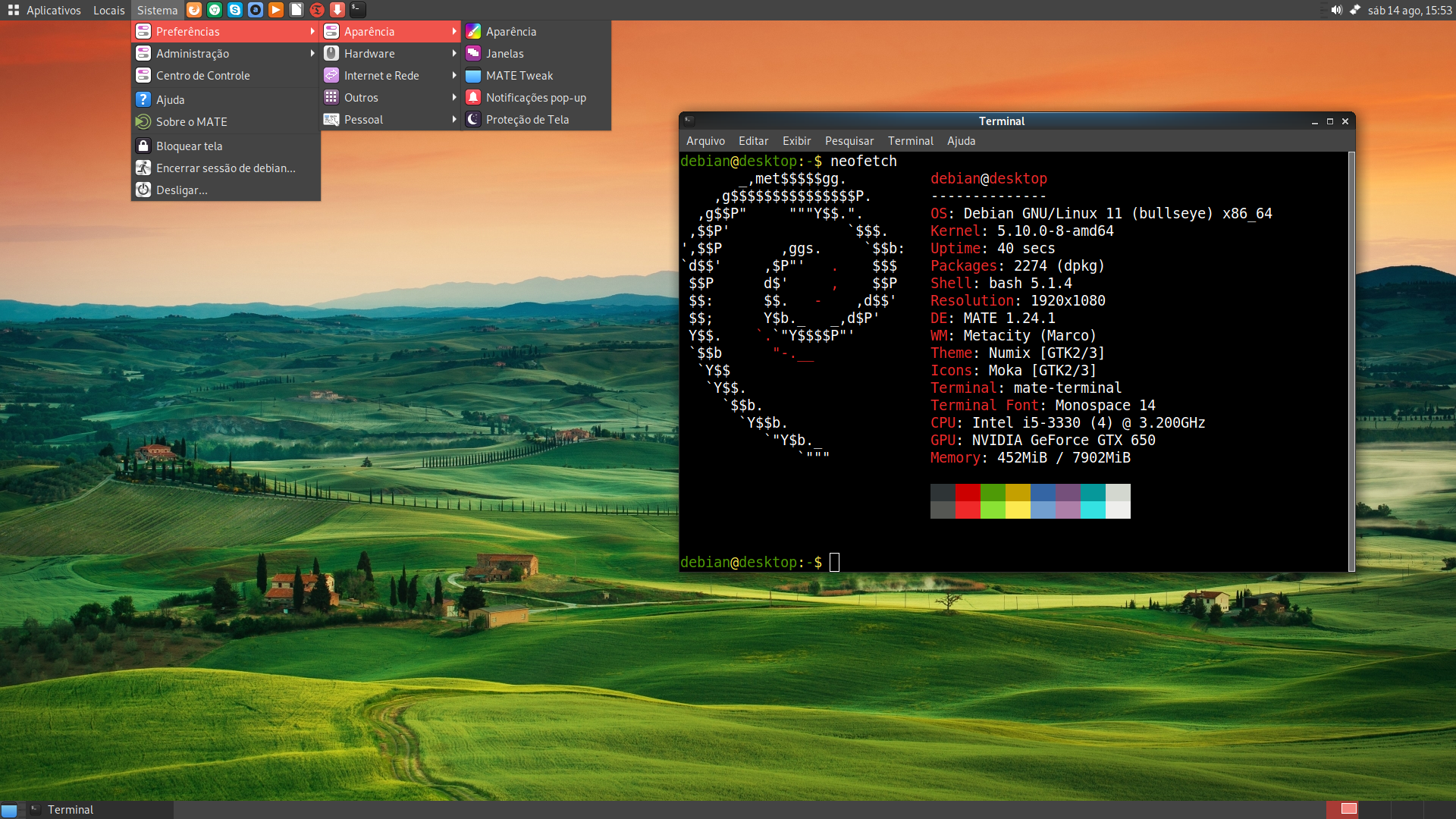
Task: Open the Aplicativos menu
Action: 45,10
